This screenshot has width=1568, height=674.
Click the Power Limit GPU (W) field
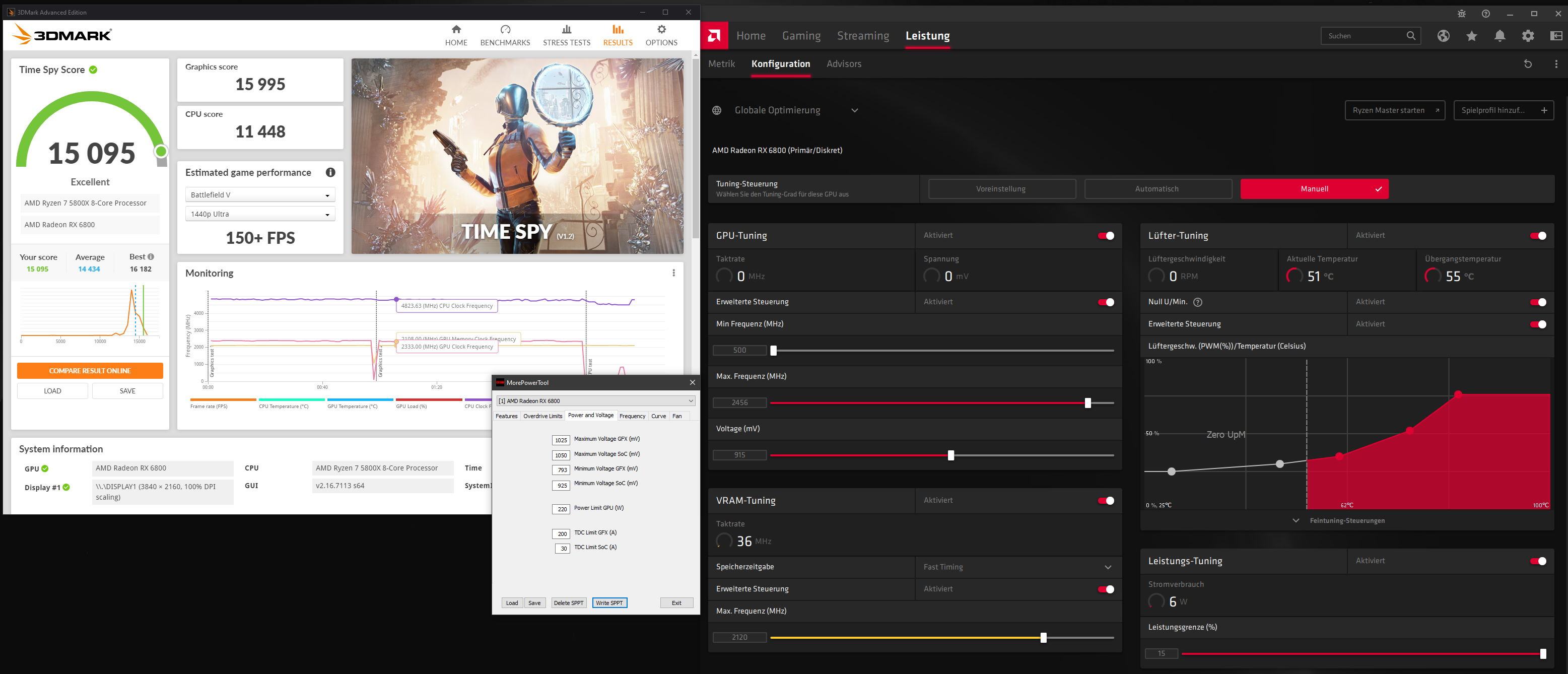[561, 509]
